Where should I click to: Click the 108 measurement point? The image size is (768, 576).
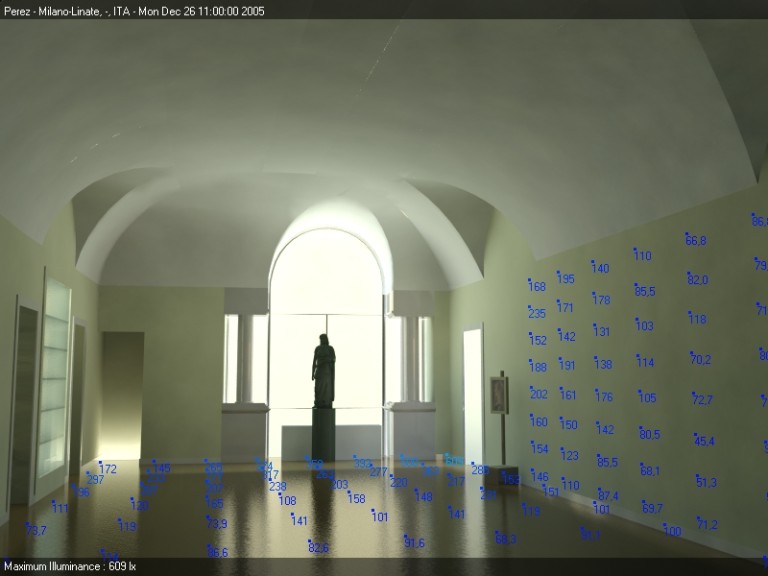288,501
